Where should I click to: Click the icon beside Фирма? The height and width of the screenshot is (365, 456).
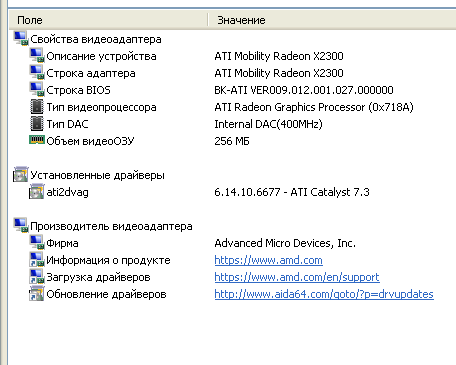click(37, 243)
